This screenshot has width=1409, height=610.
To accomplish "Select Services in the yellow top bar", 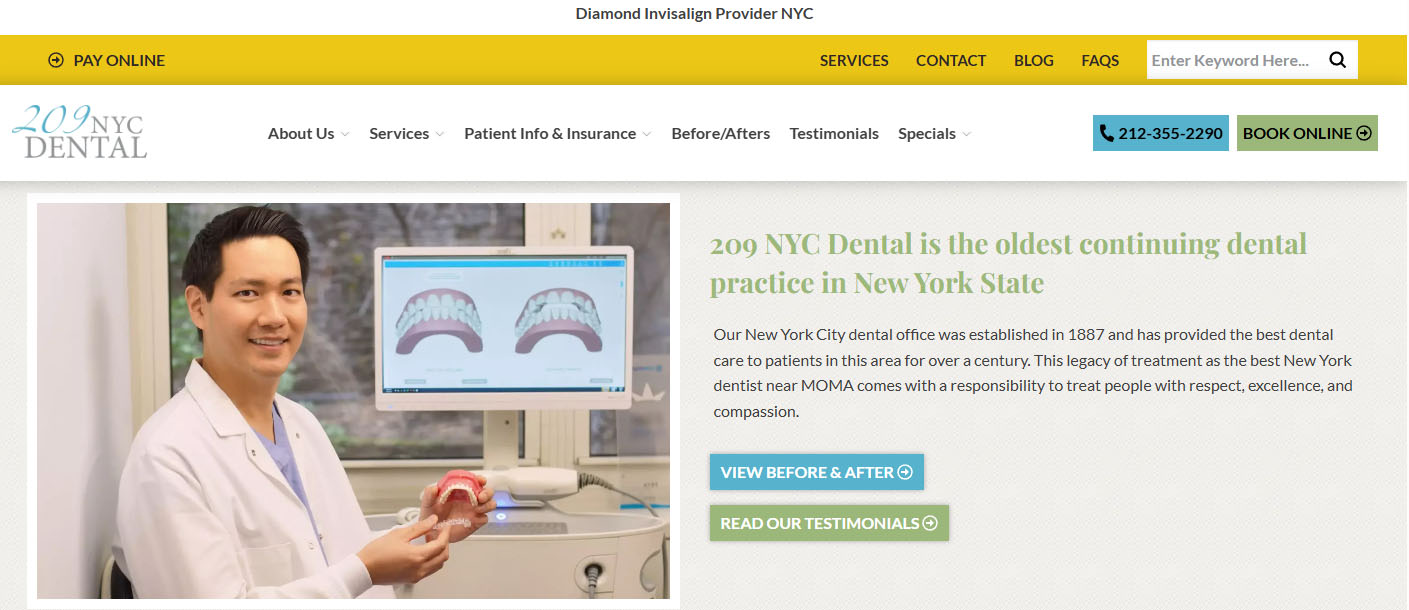I will click(854, 60).
